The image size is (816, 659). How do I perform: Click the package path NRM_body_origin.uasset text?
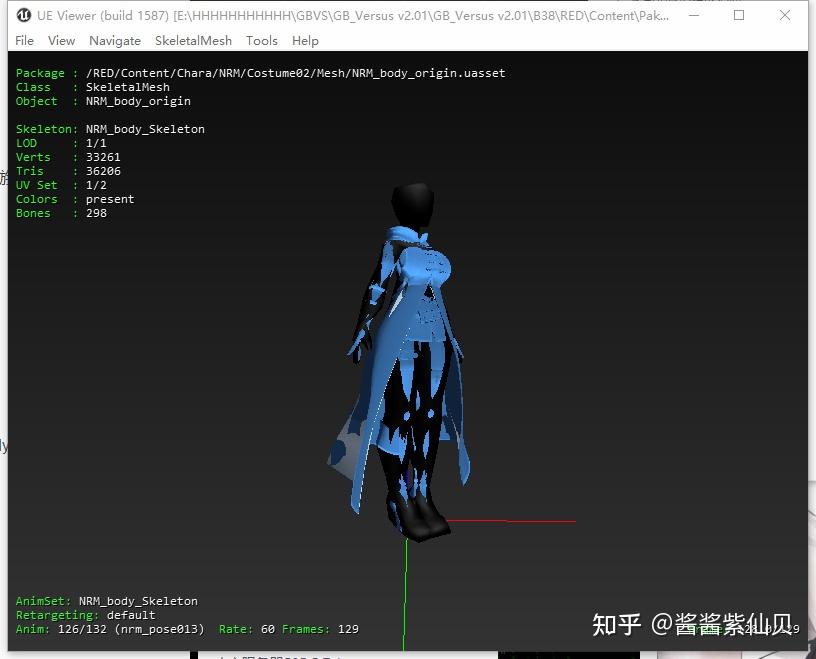(x=296, y=73)
